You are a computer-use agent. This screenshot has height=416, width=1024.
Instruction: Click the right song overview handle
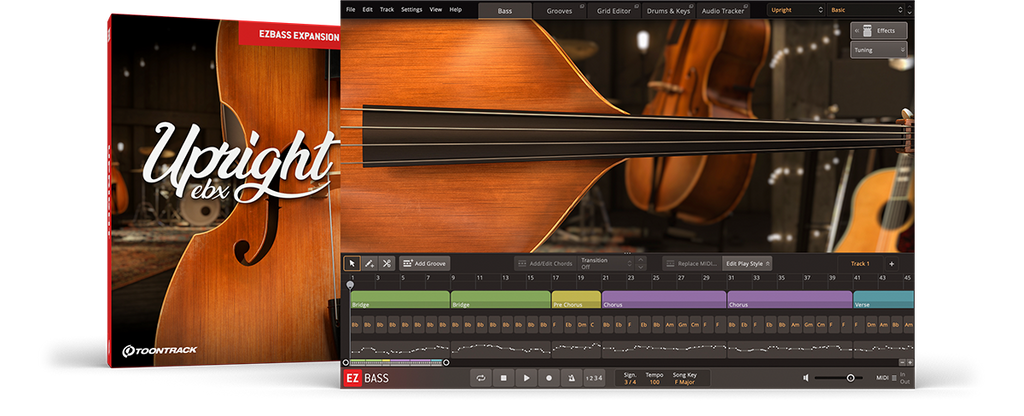pyautogui.click(x=446, y=362)
